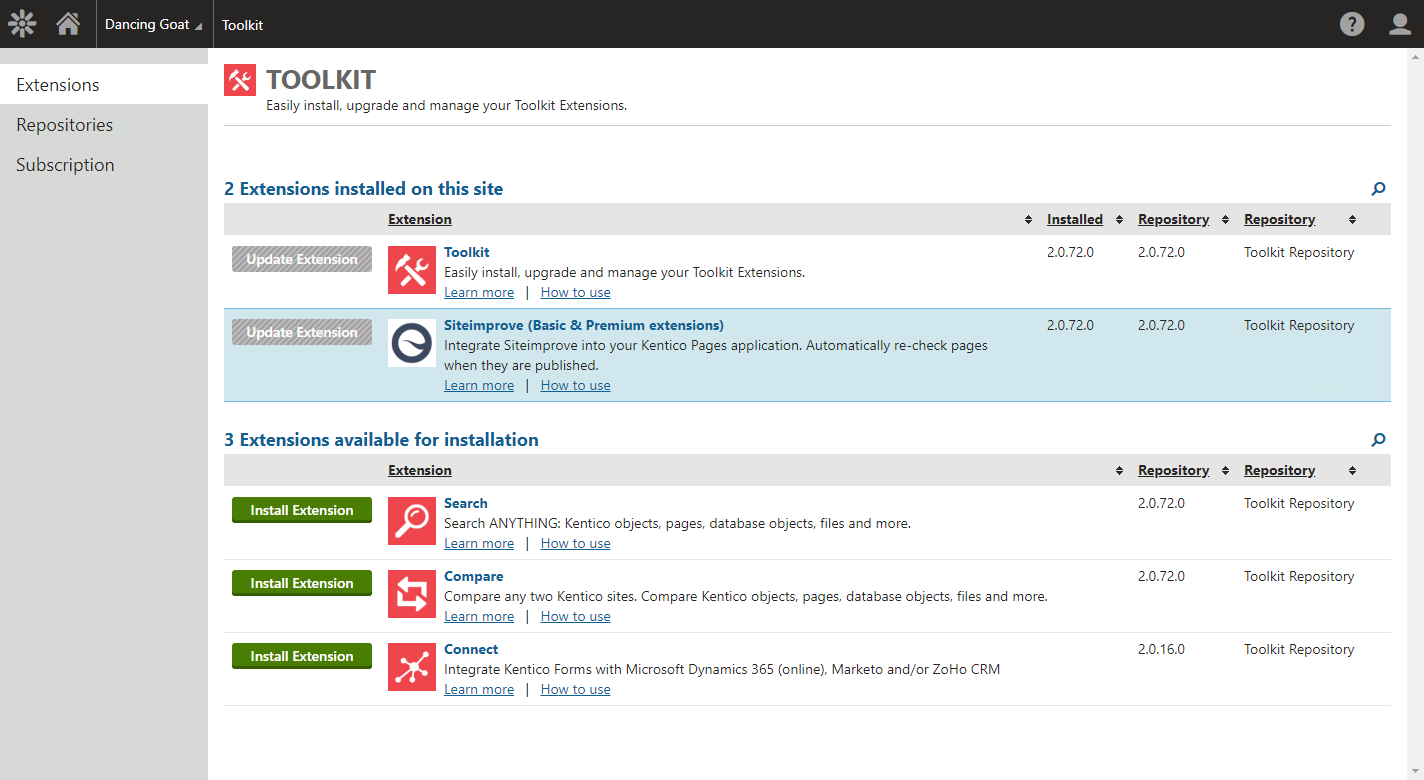Image resolution: width=1424 pixels, height=780 pixels.
Task: Click the Search extension title
Action: pos(466,503)
